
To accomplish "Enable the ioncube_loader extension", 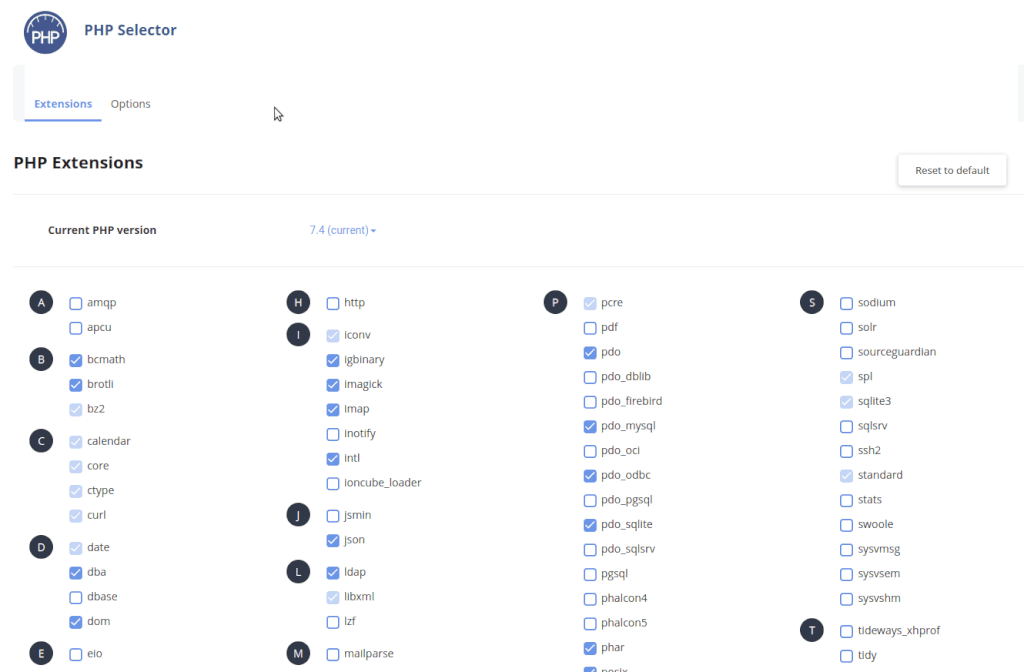I will [x=332, y=482].
